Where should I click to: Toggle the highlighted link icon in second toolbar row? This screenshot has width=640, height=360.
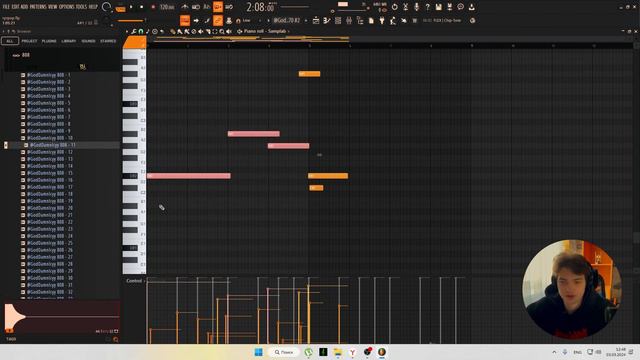(x=218, y=20)
